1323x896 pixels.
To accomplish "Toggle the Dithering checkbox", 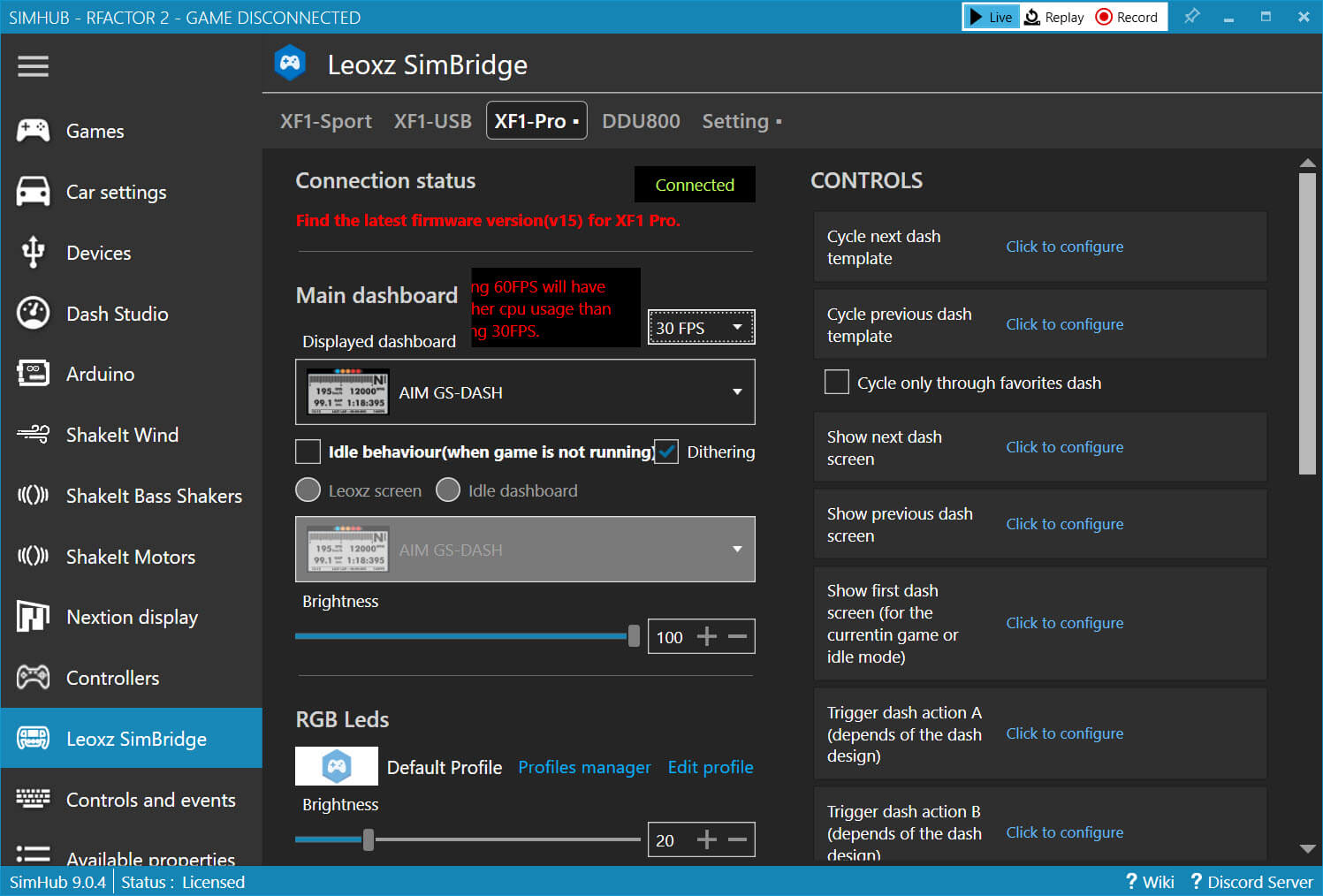I will click(x=666, y=452).
